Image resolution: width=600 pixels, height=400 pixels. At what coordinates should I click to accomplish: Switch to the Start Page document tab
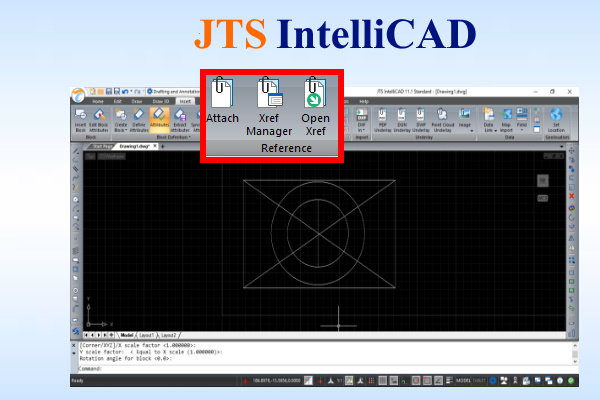coord(103,147)
